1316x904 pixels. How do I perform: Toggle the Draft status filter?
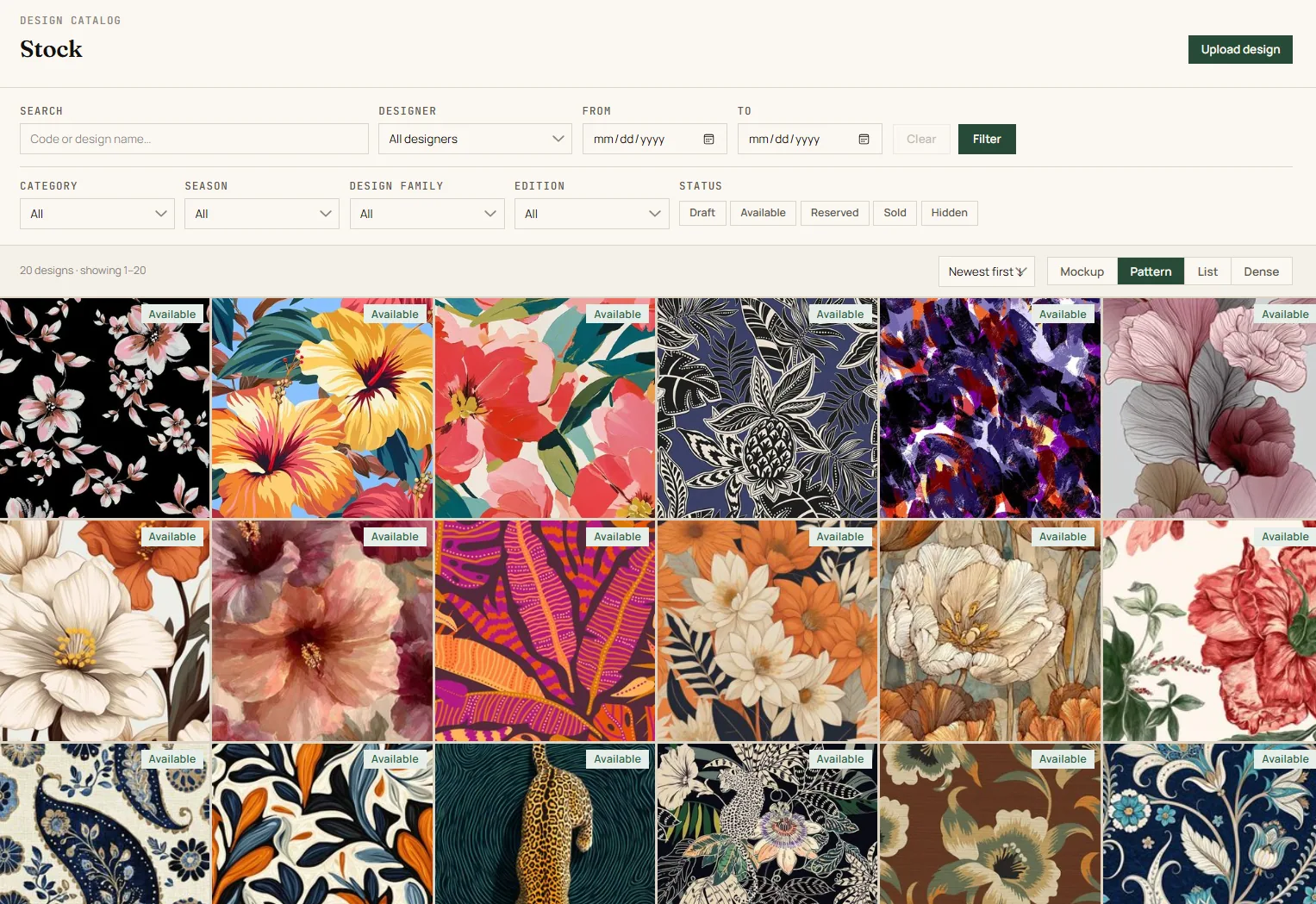coord(702,213)
